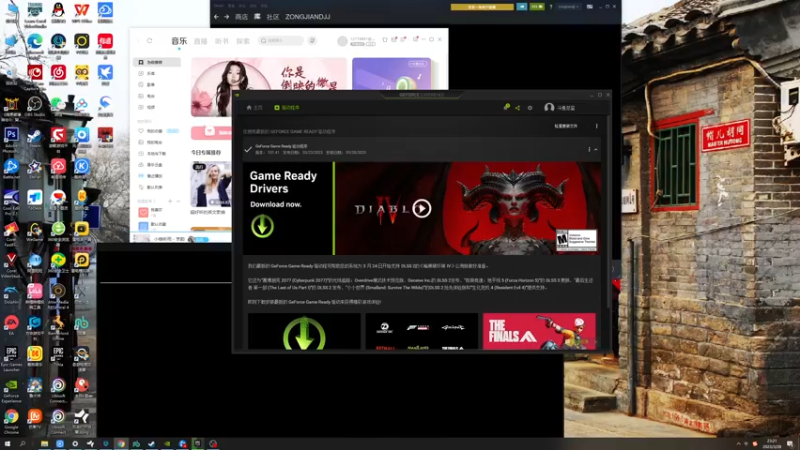Open the Adobe Photoshop desktop icon

pyautogui.click(x=11, y=138)
